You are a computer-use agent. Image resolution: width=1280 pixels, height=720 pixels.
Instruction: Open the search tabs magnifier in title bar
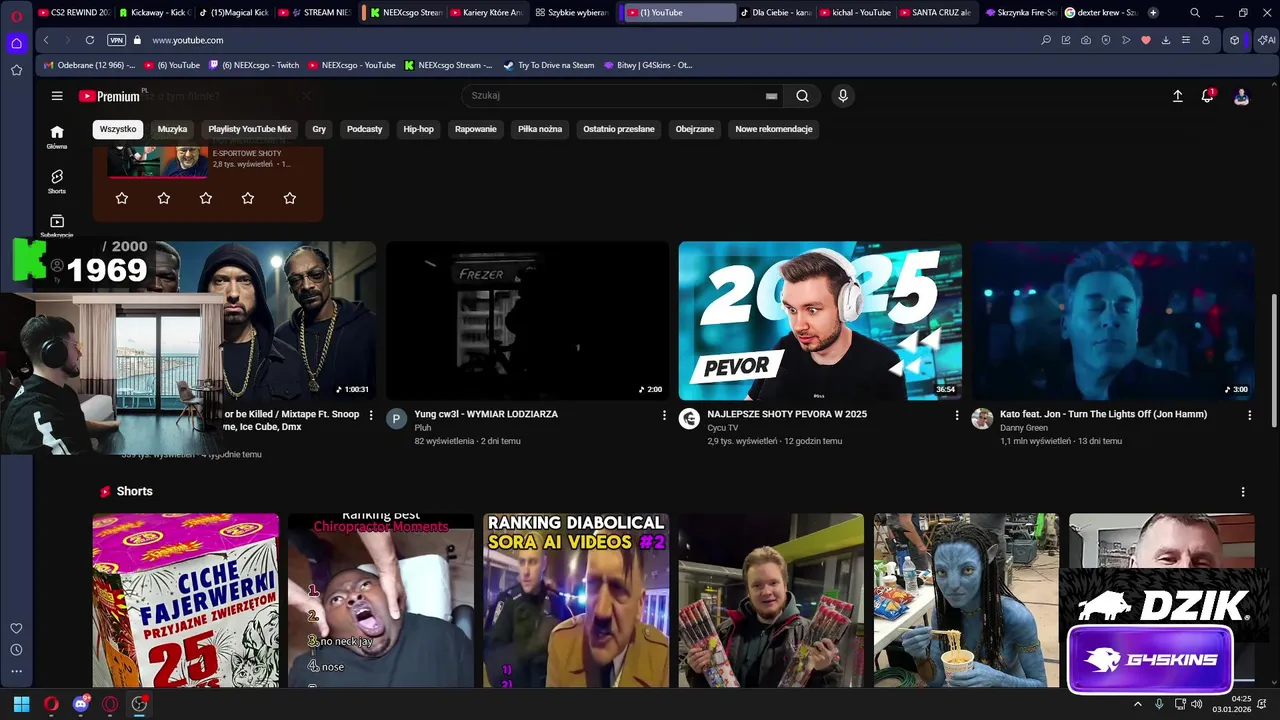[1195, 13]
